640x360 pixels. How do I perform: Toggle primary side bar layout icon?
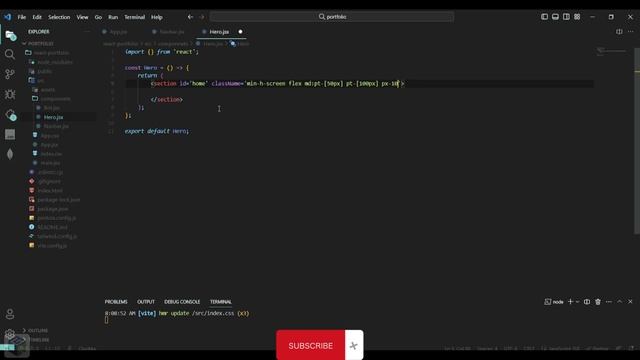tap(544, 17)
